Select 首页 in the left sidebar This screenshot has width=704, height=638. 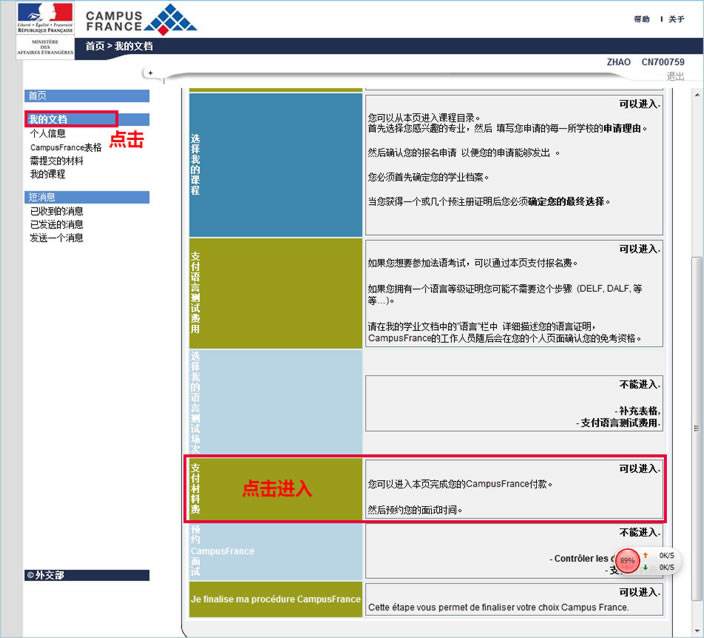[x=87, y=96]
